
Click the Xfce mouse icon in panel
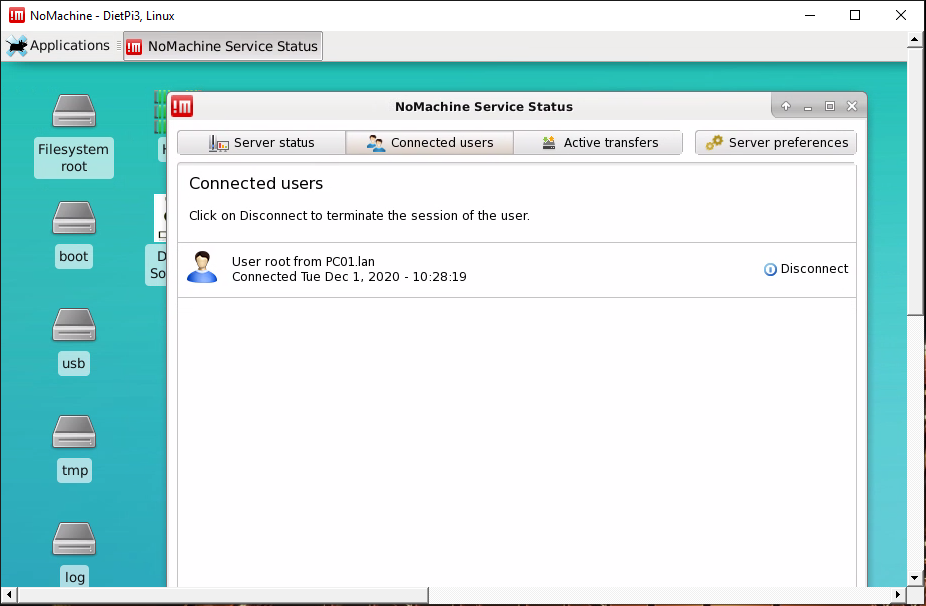tap(17, 46)
